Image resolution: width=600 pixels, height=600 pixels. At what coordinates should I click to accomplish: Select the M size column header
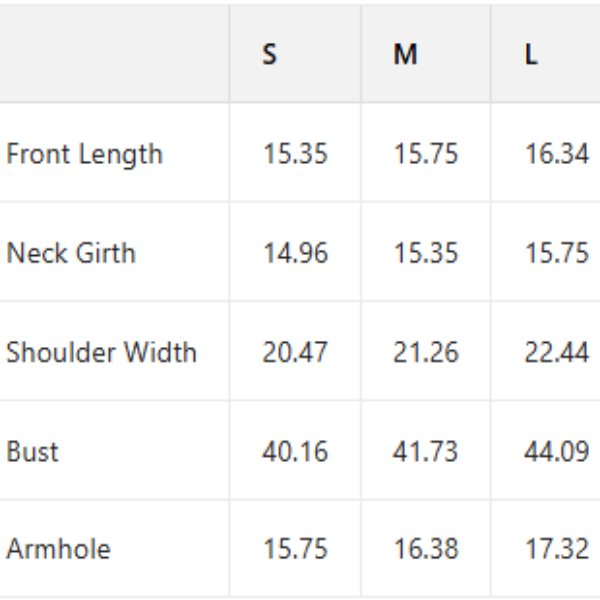(405, 54)
